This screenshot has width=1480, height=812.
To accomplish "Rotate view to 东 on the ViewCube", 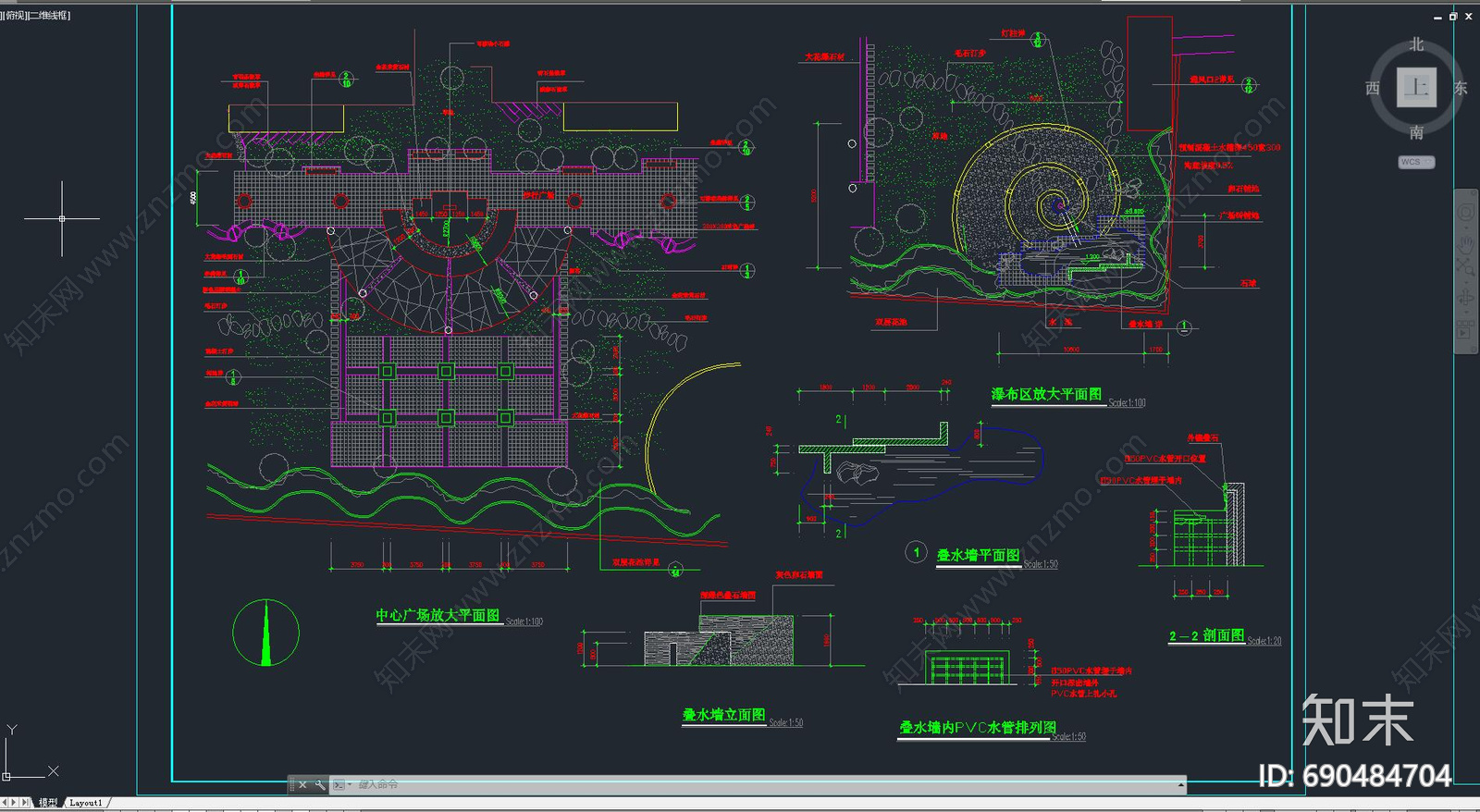I will pos(1461,88).
